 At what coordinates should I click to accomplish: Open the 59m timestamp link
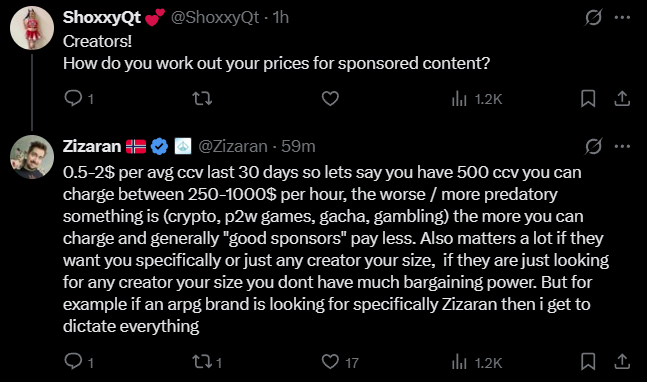298,146
